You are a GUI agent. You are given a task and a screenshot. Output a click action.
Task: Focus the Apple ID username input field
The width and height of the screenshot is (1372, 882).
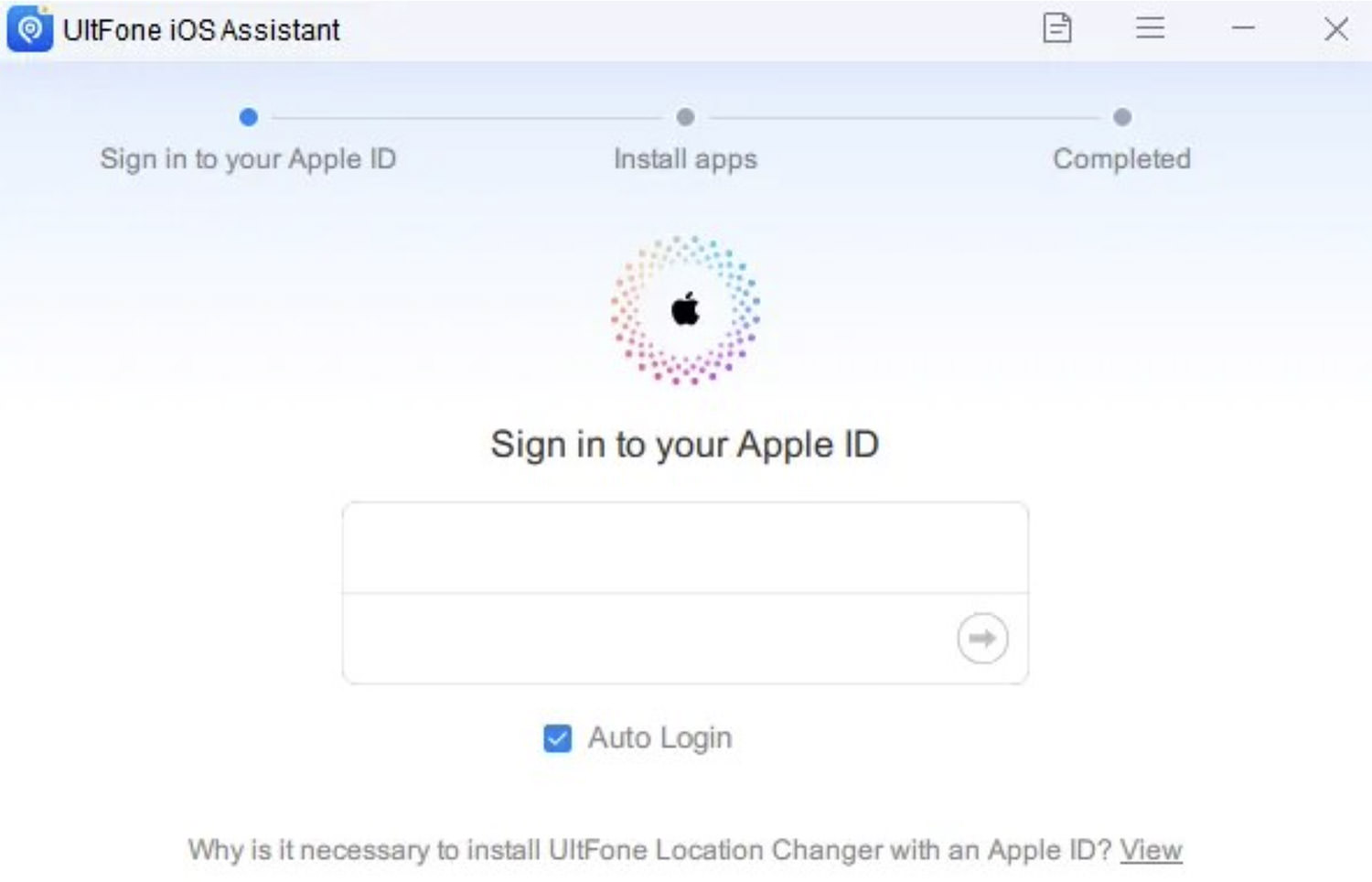(685, 547)
